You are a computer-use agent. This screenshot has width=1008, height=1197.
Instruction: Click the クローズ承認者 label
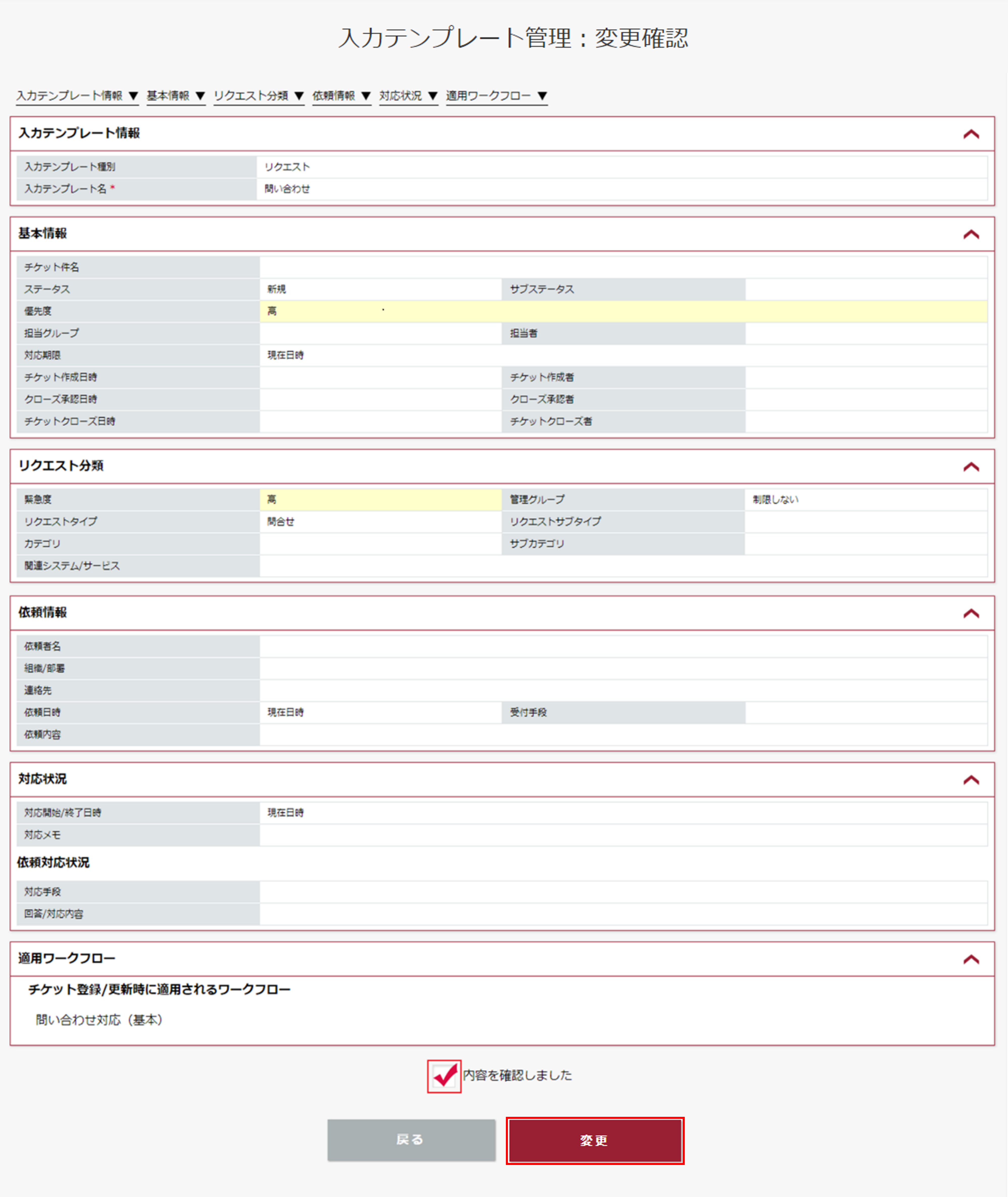[x=542, y=399]
